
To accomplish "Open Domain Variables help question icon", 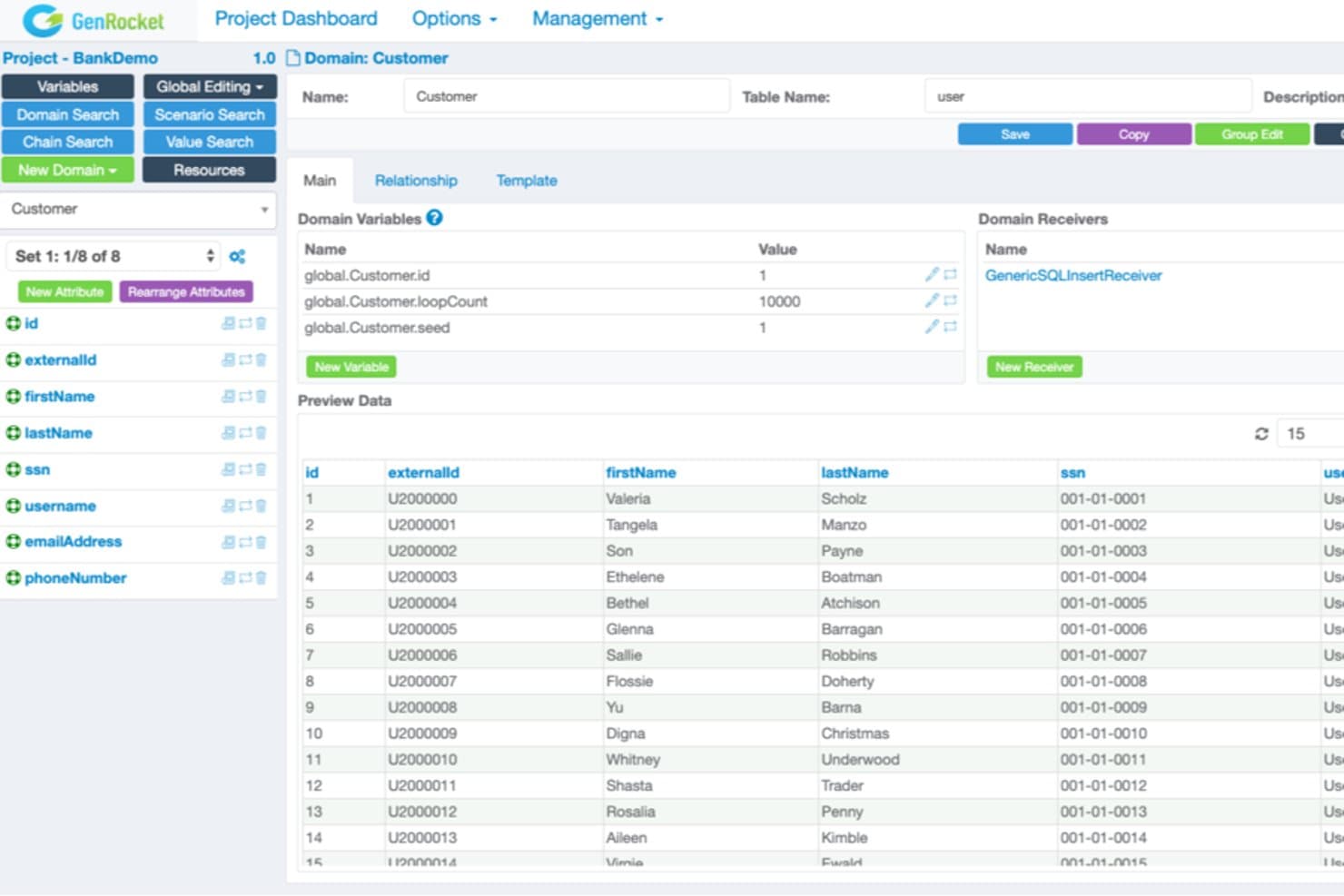I will point(434,218).
